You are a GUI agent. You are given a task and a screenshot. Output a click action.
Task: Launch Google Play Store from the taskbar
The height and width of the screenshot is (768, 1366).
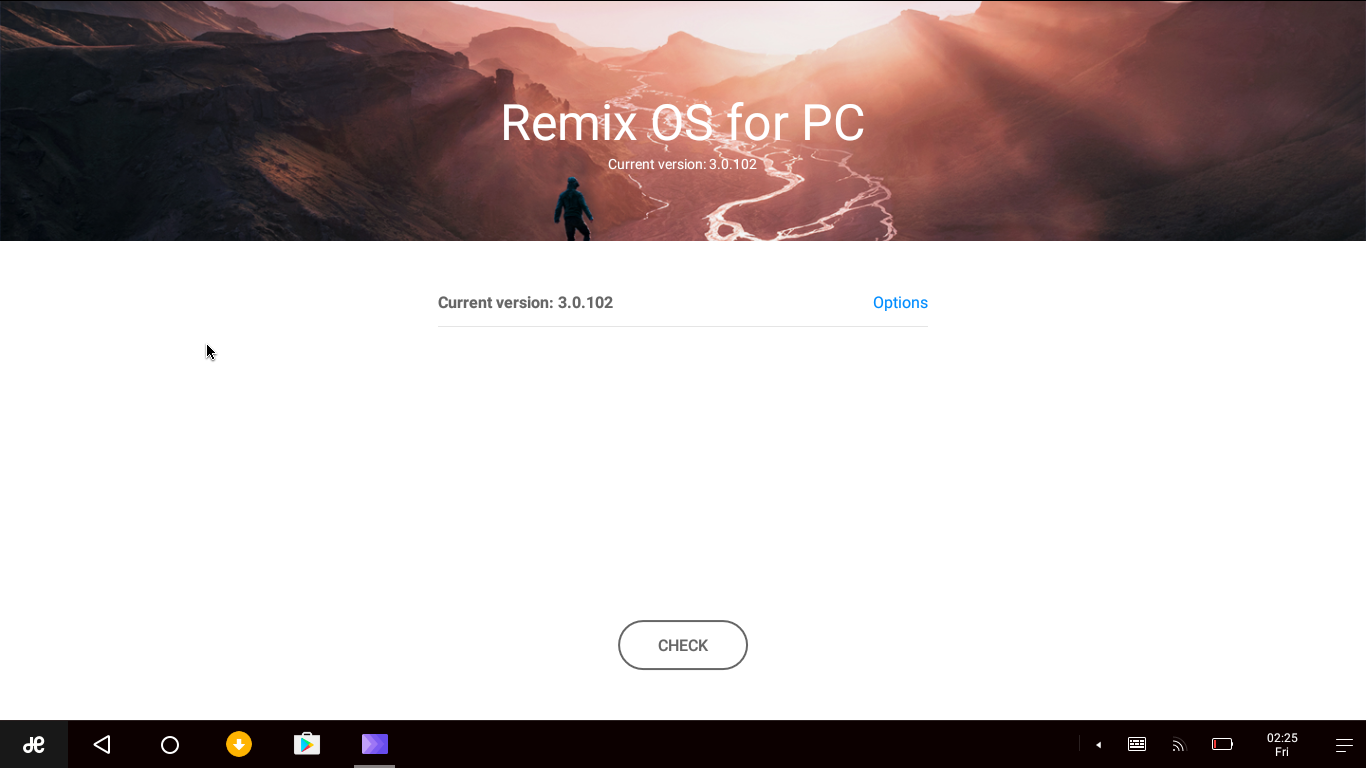click(307, 744)
